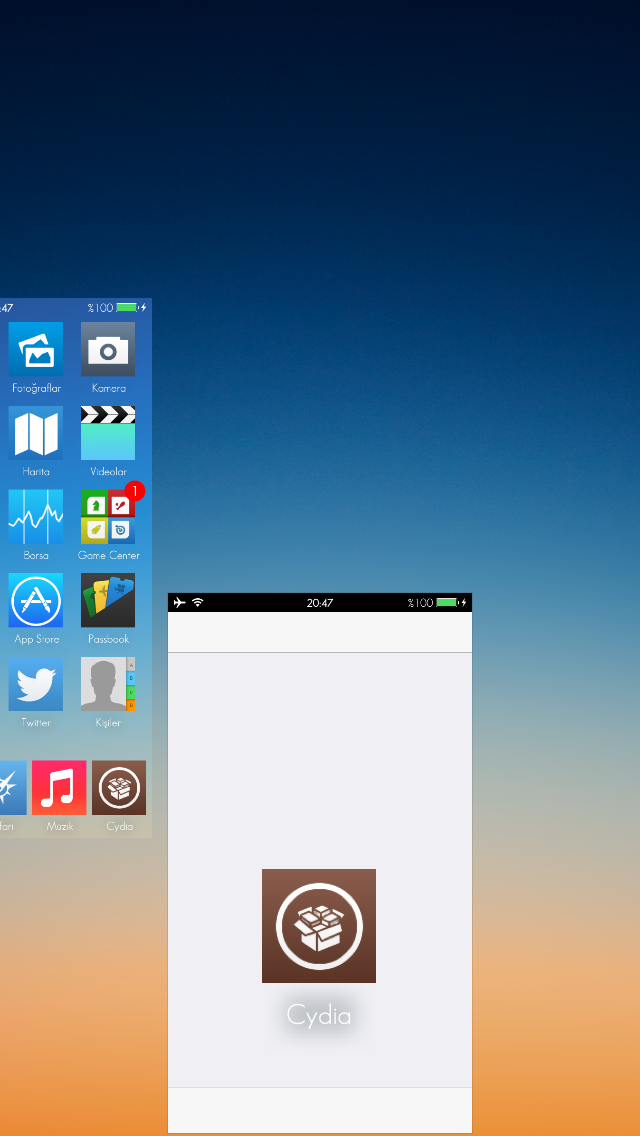
Task: Tap the Wi-Fi status icon
Action: point(197,602)
